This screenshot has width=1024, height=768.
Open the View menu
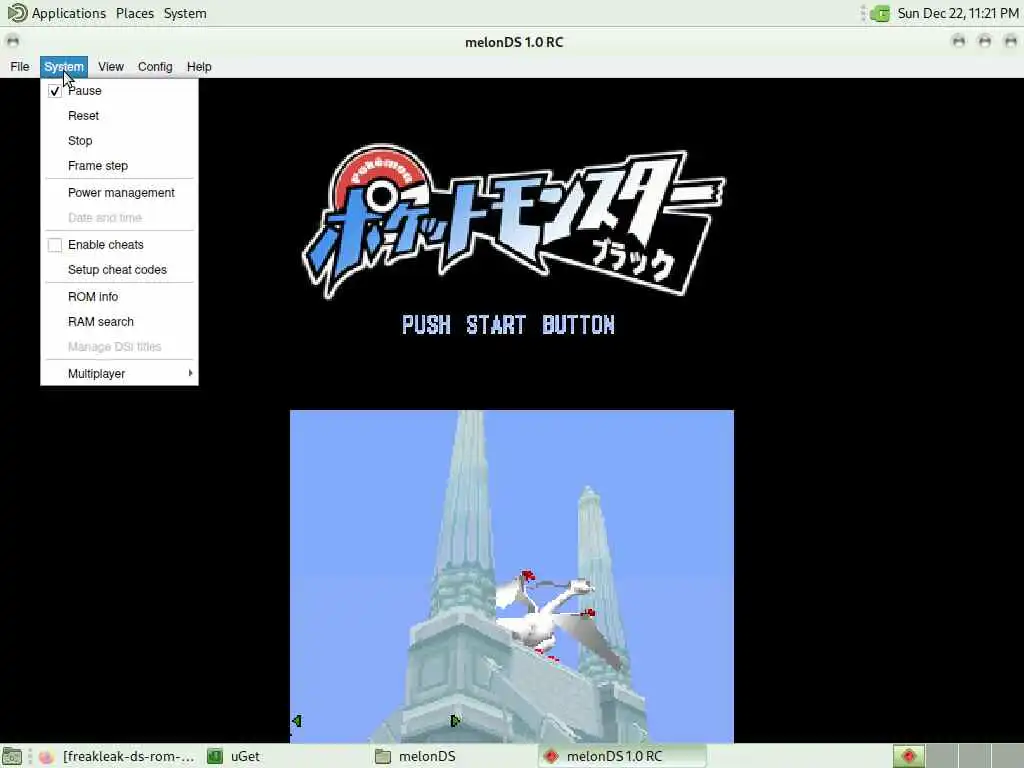[111, 67]
